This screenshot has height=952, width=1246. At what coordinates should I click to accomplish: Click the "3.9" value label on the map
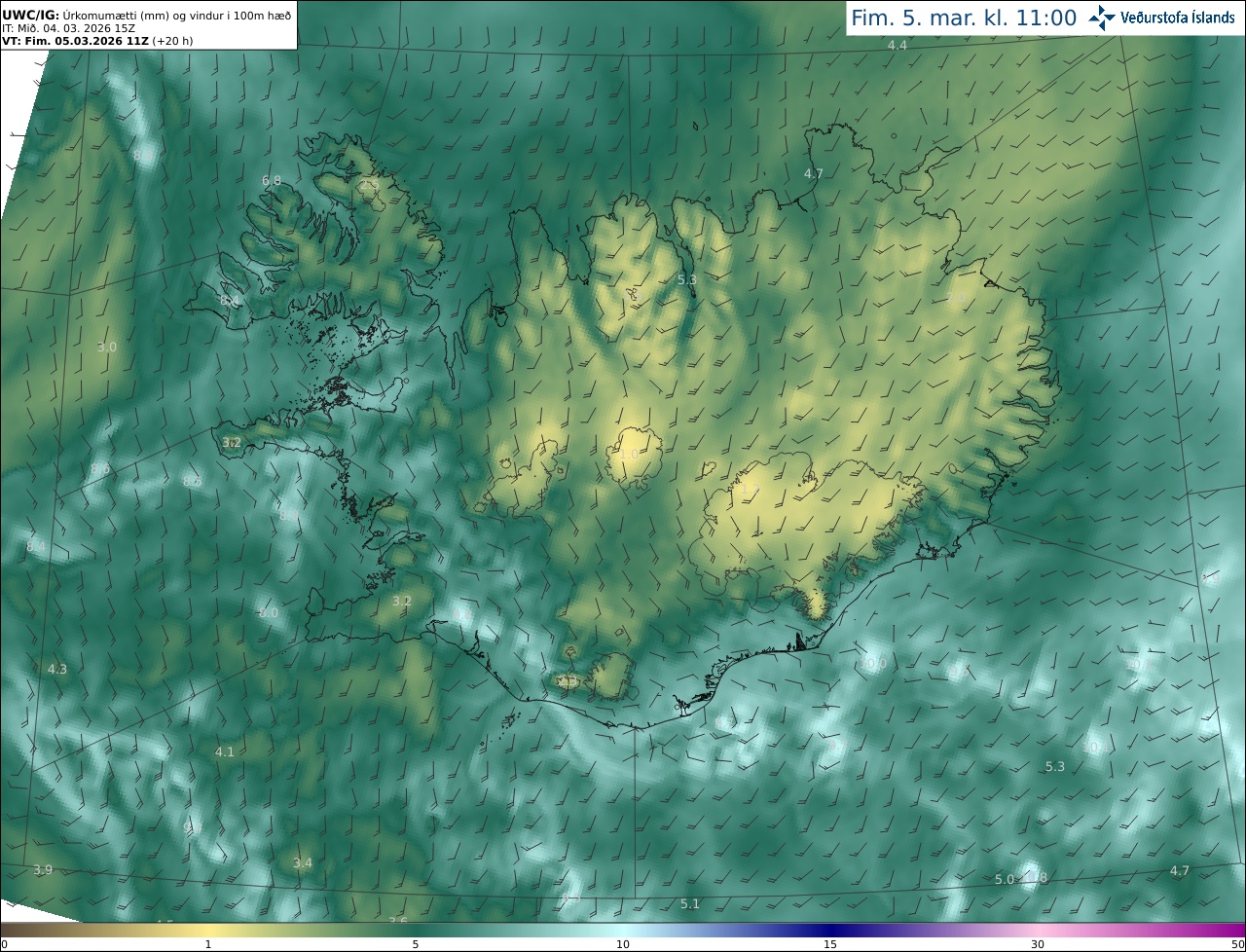coord(43,869)
